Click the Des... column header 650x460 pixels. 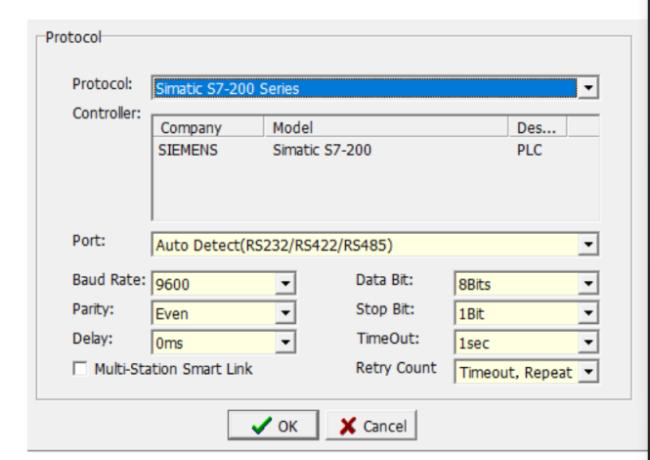click(x=536, y=128)
